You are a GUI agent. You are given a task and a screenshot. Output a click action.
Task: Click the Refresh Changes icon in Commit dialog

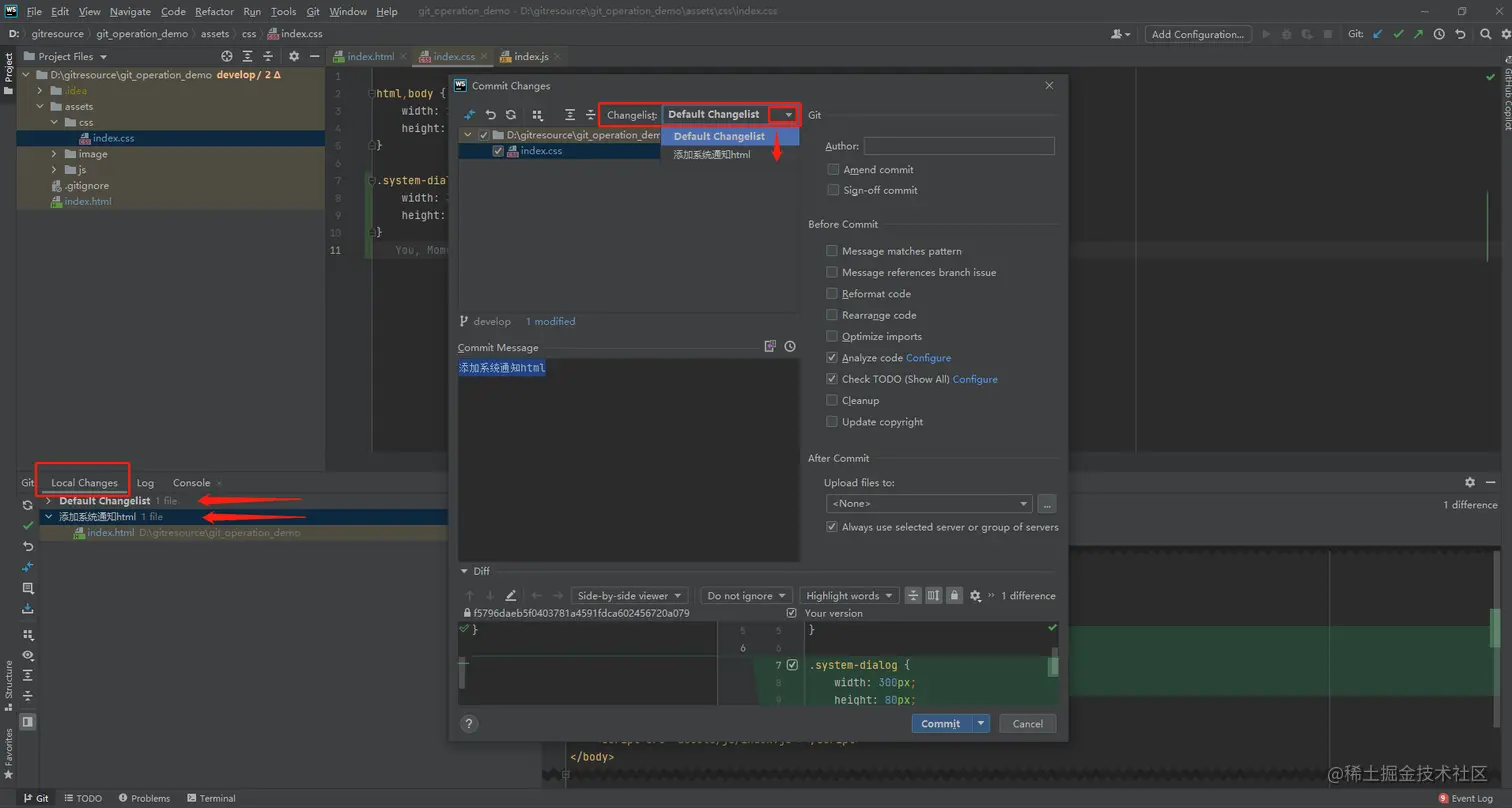tap(512, 114)
